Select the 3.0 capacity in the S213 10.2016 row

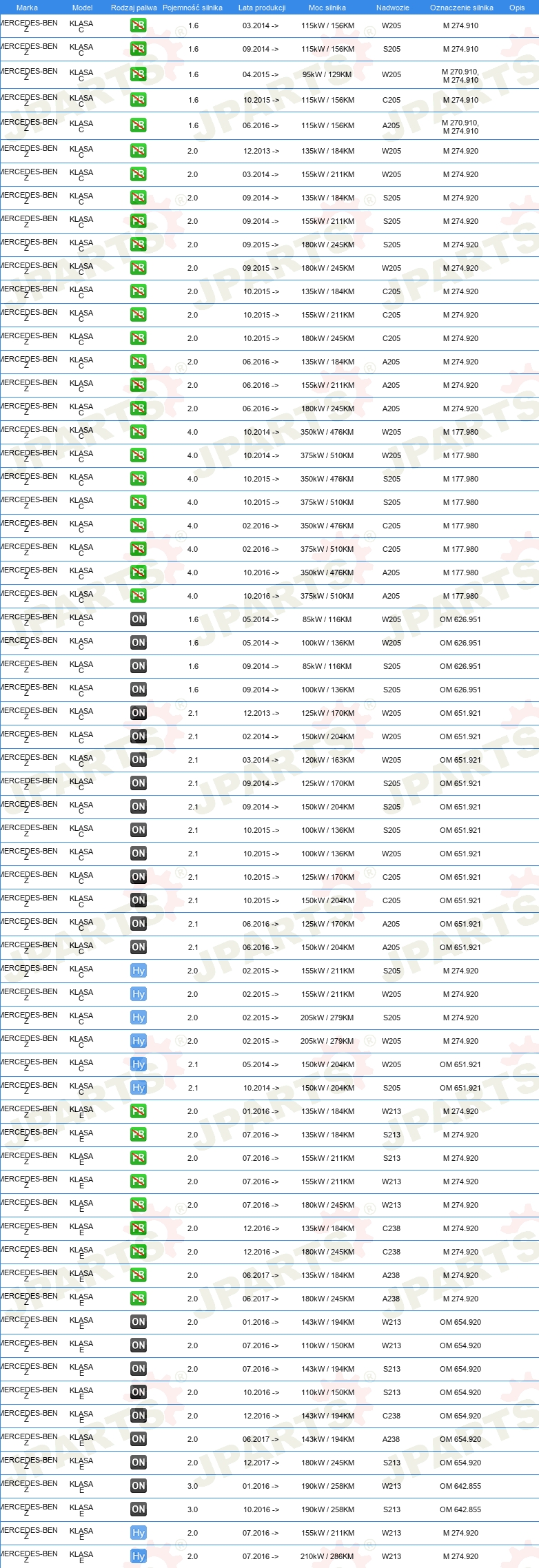click(x=192, y=1509)
